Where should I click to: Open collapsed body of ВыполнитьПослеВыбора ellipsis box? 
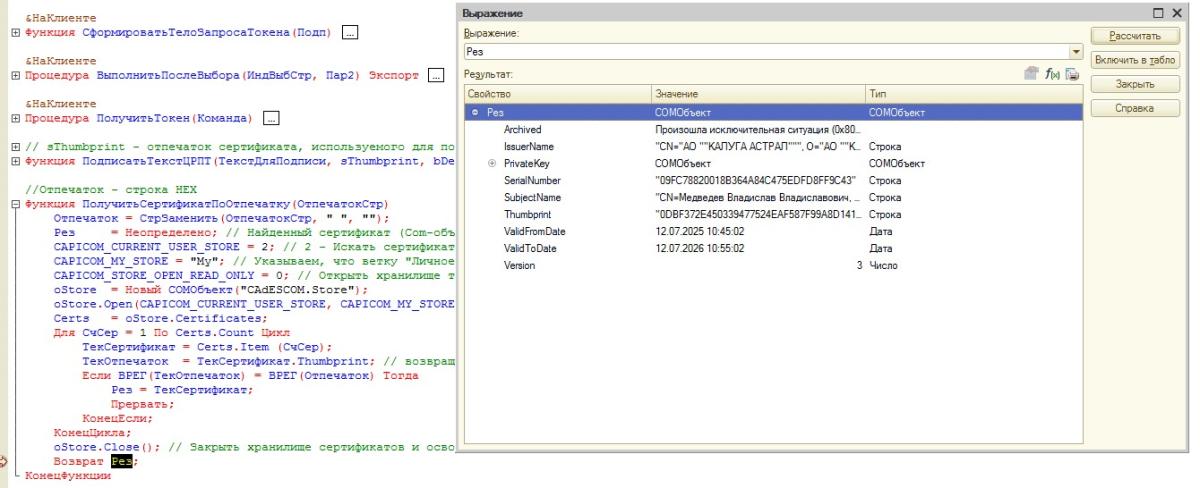435,75
